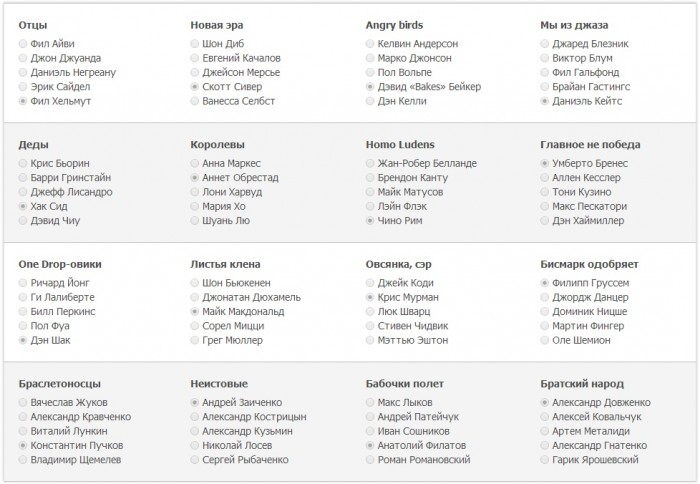Pick Вячеслав Жуков in Браслетоносцы

tap(23, 403)
